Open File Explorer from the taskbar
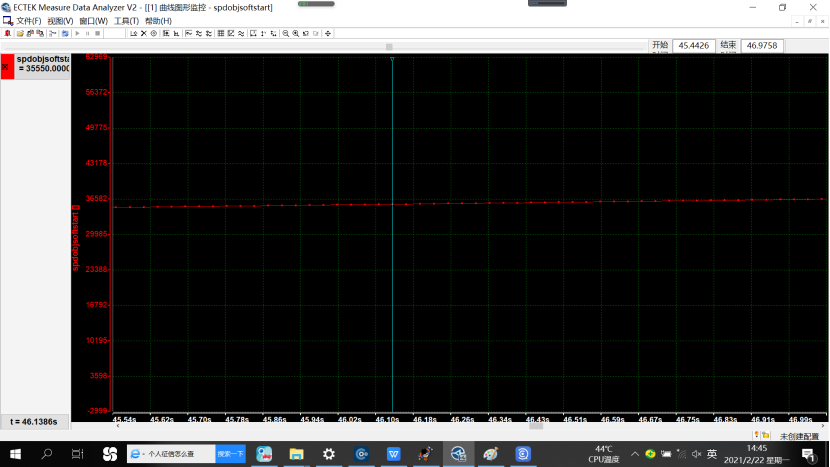Image resolution: width=830 pixels, height=467 pixels. pos(296,454)
